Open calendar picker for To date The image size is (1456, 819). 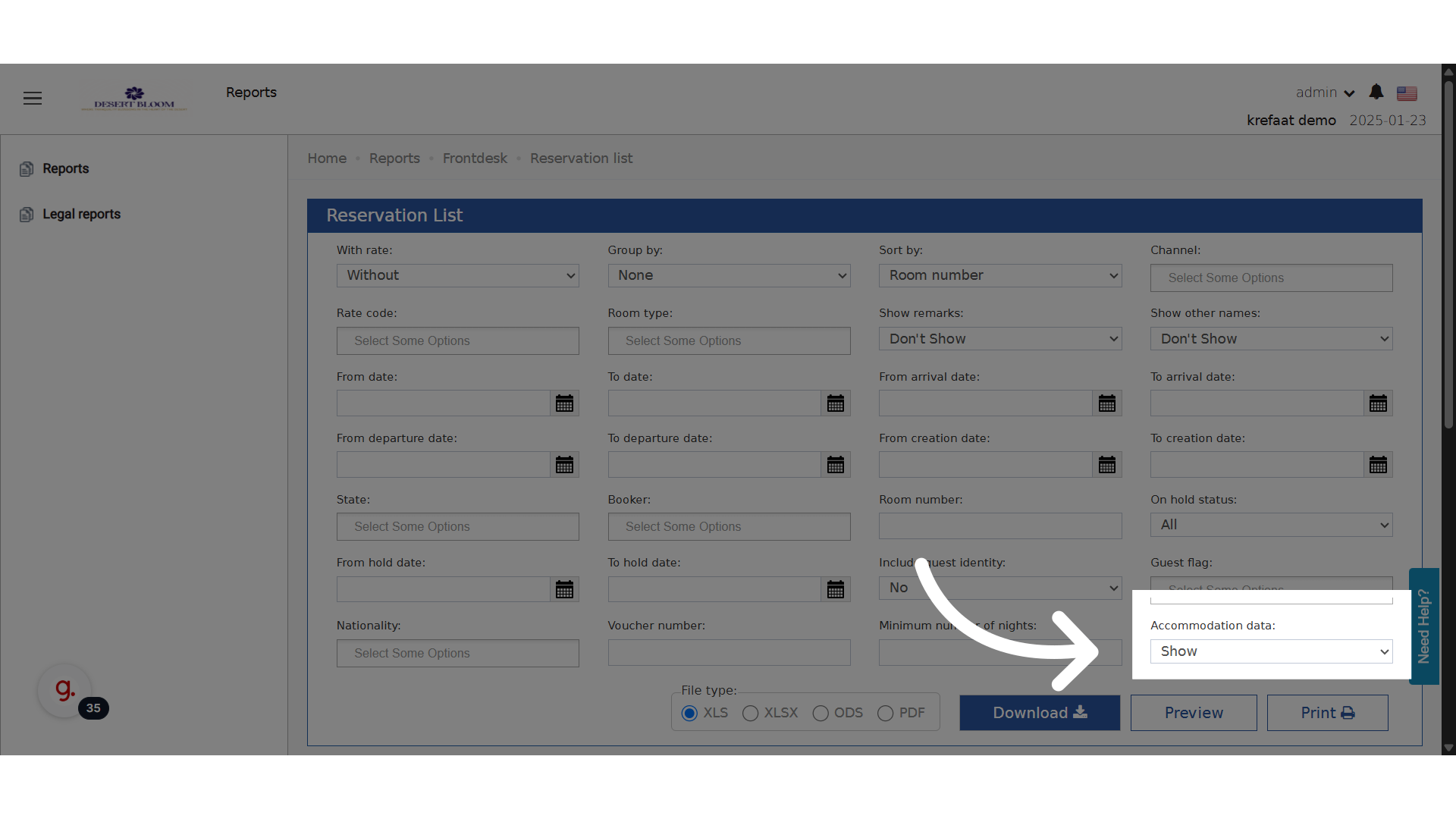pyautogui.click(x=836, y=403)
